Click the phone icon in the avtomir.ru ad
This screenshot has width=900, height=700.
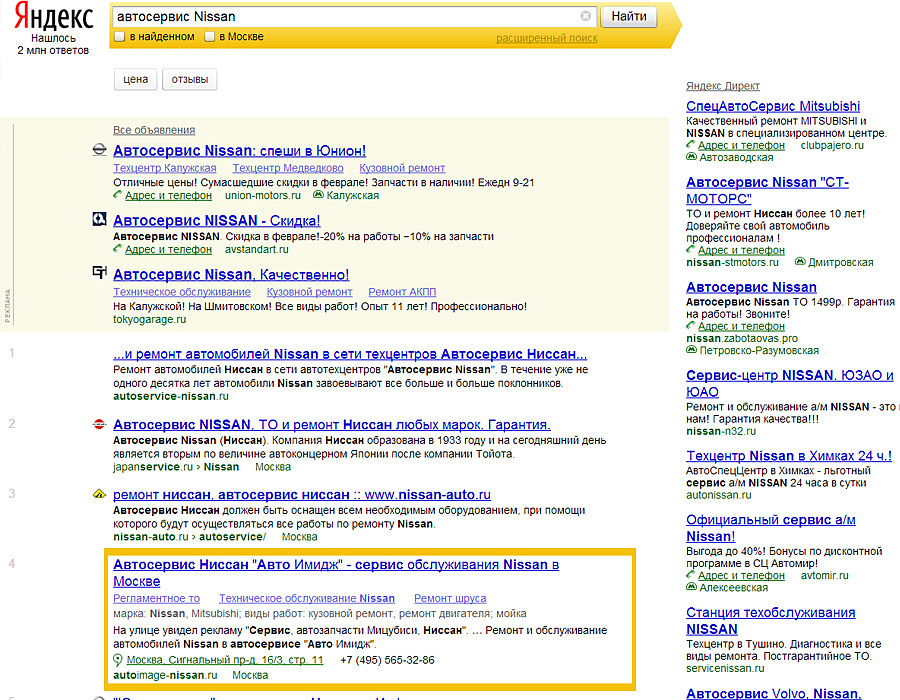point(690,574)
